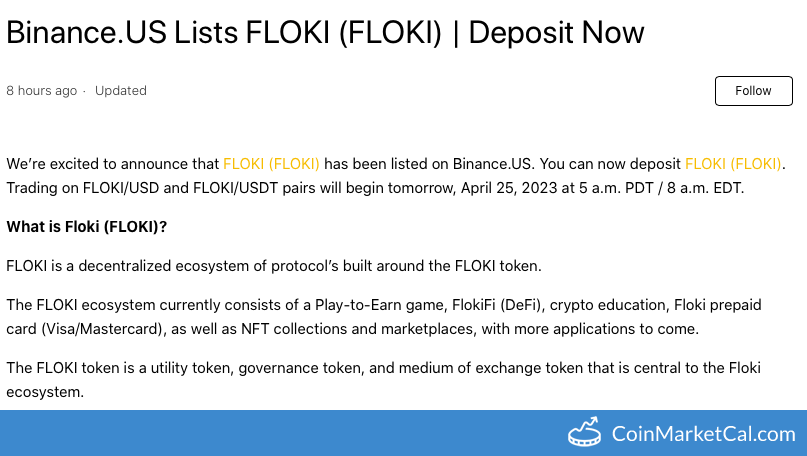
Task: Click the 'We're excited to announce' text
Action: tap(112, 164)
